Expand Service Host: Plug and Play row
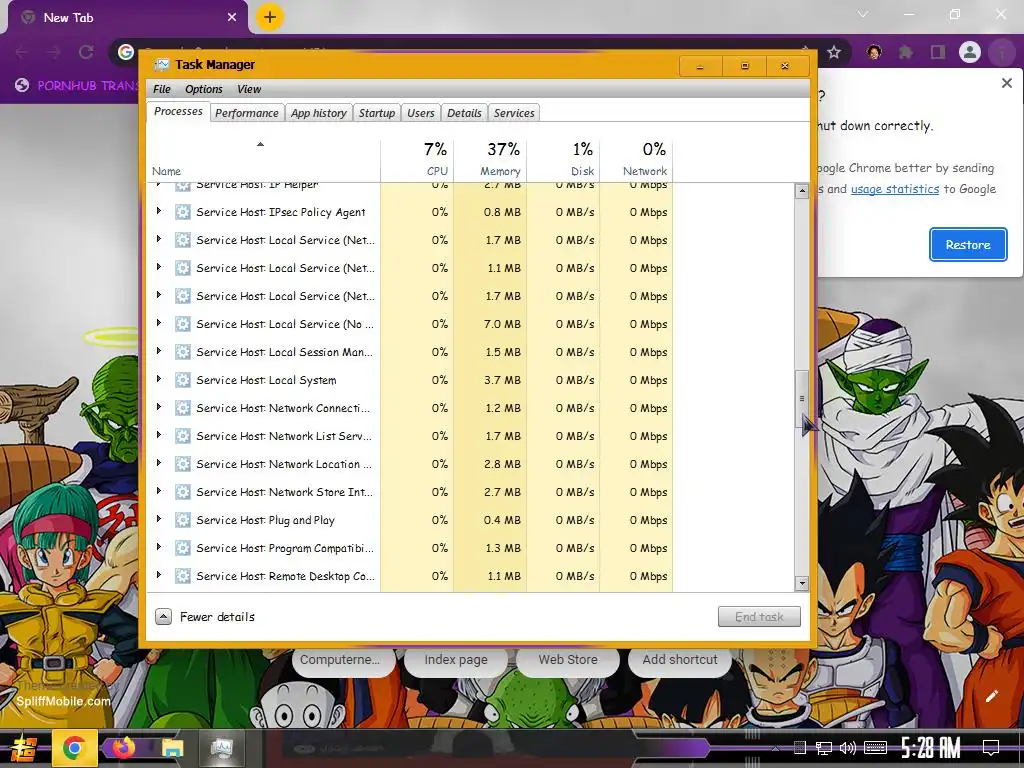 point(158,519)
